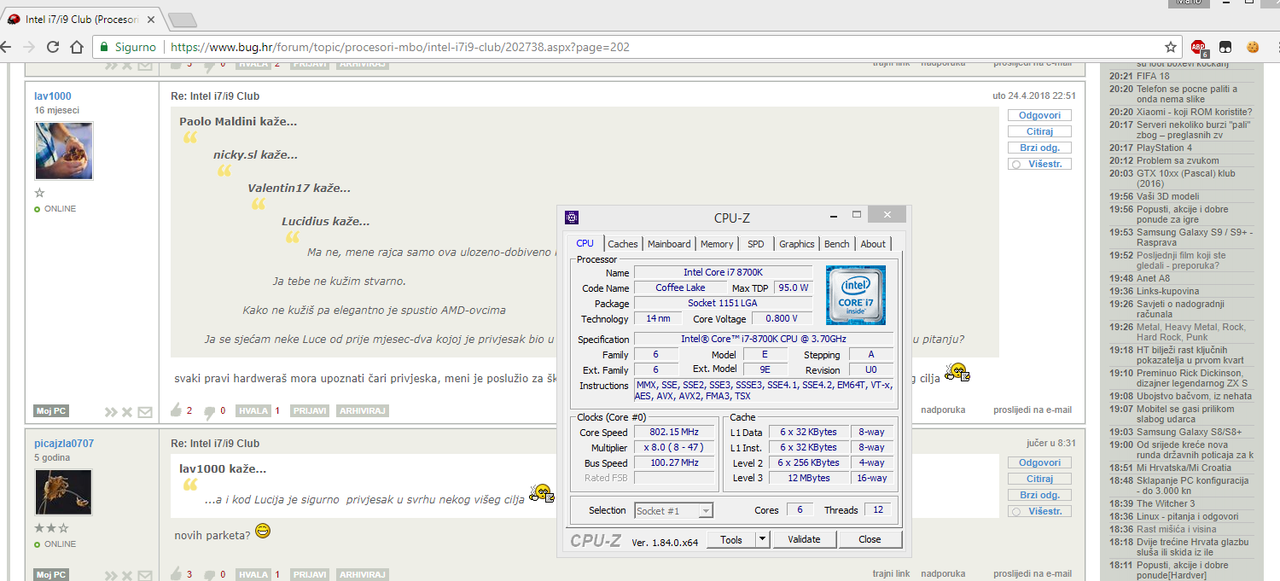Screen dimensions: 1280x581
Task: Click Citiraj on lav1000's post
Action: coord(1040,131)
